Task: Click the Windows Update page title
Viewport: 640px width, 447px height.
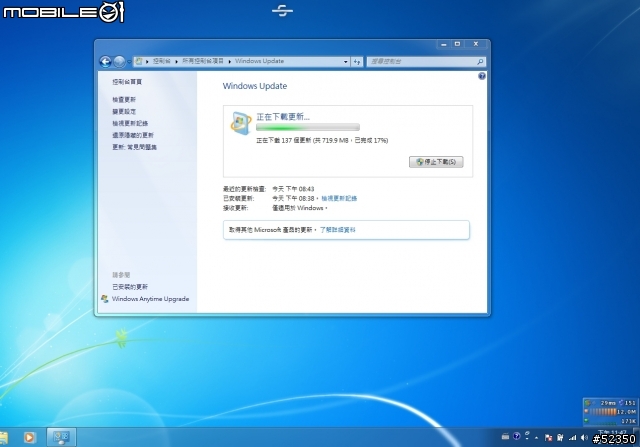Action: coord(255,86)
